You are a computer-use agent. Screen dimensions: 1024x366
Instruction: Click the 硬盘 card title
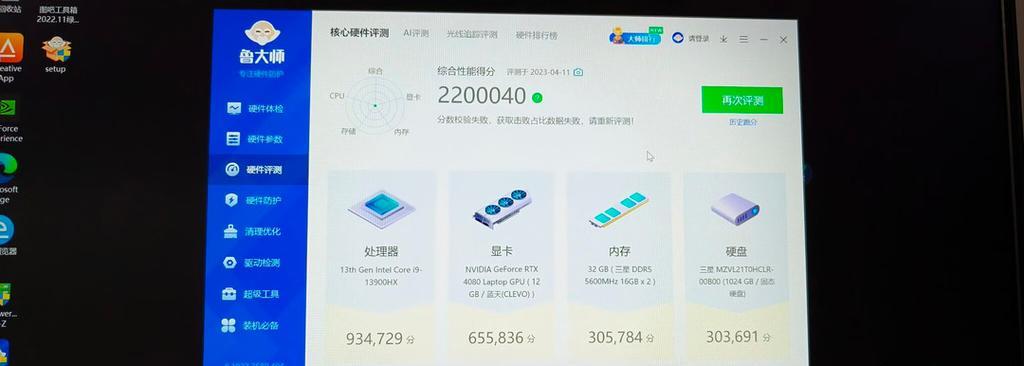[x=736, y=252]
